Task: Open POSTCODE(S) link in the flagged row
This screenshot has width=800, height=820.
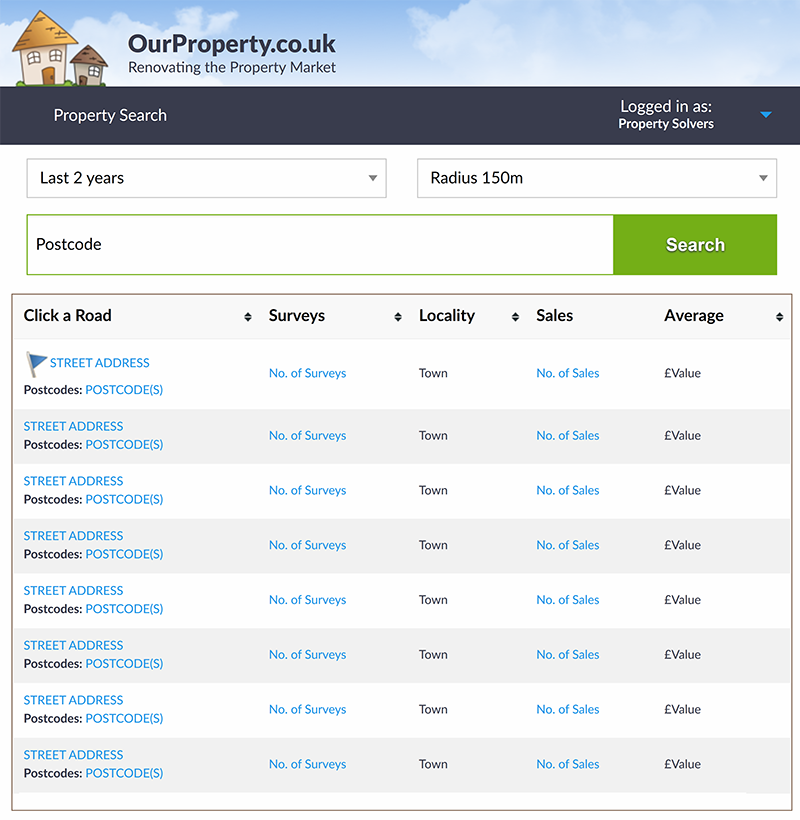Action: pos(124,390)
